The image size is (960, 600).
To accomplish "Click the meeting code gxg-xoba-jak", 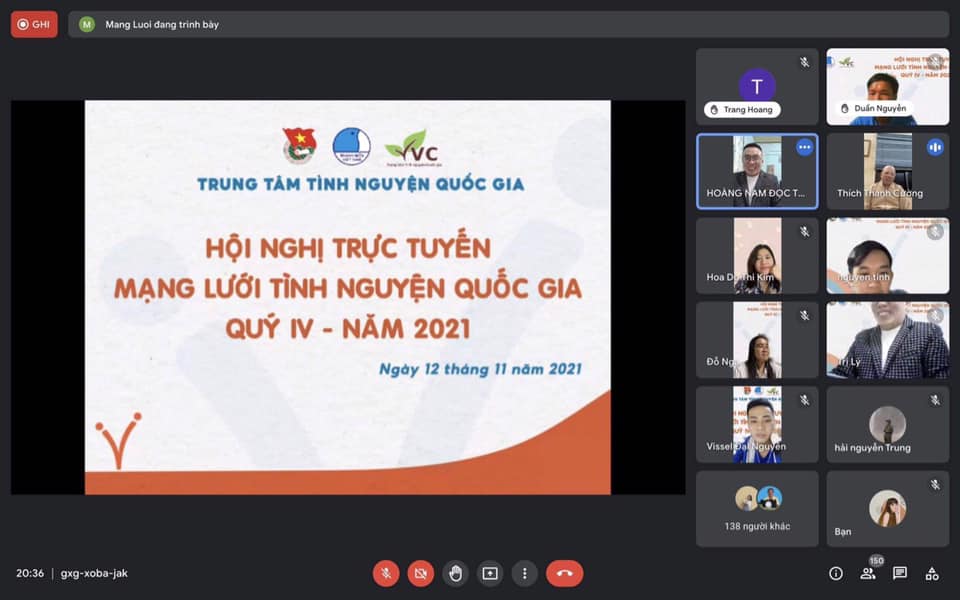I will coord(94,573).
